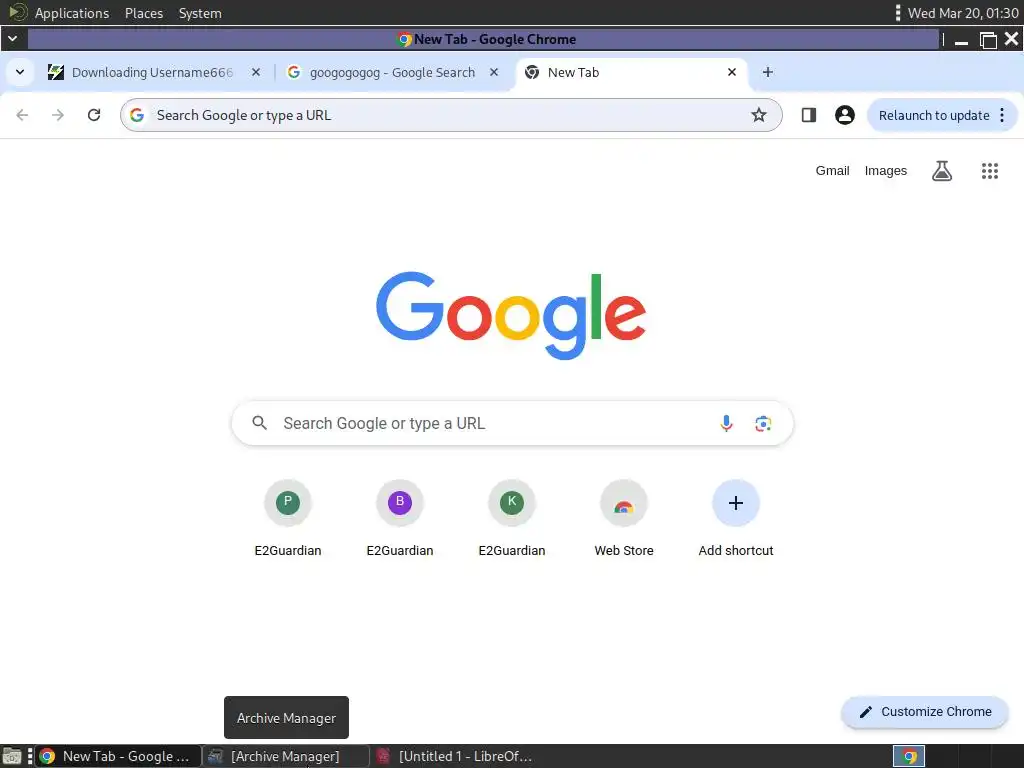Switch to the googogogog Google Search tab
The image size is (1024, 768).
[392, 72]
